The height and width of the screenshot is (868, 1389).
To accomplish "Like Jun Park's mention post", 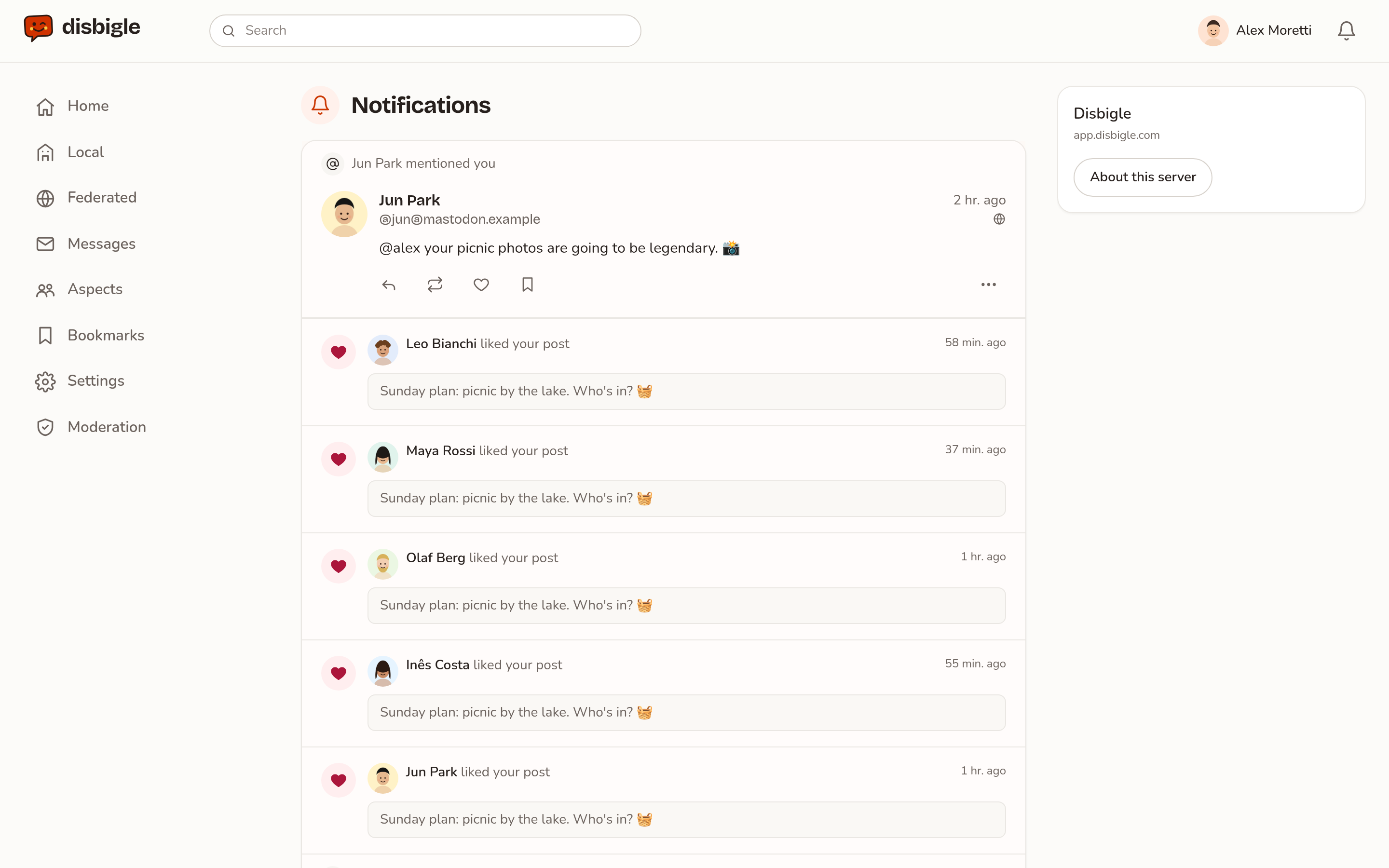I will (481, 285).
